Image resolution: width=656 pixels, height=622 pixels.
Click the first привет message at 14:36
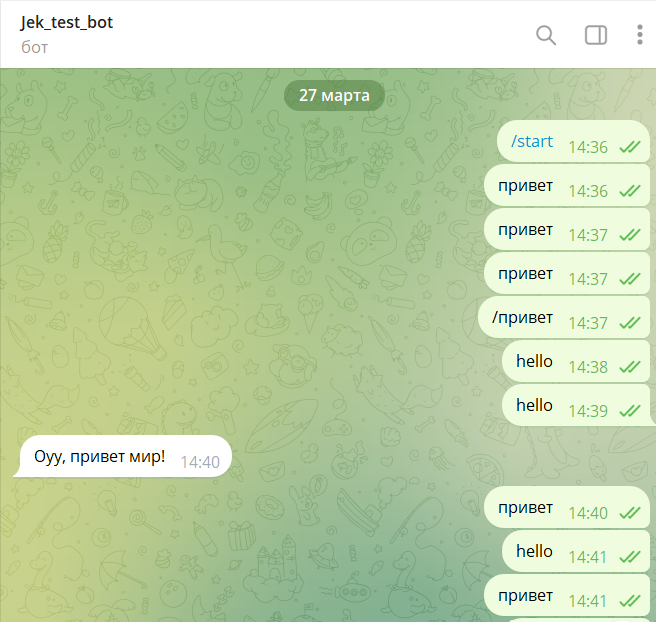[566, 185]
